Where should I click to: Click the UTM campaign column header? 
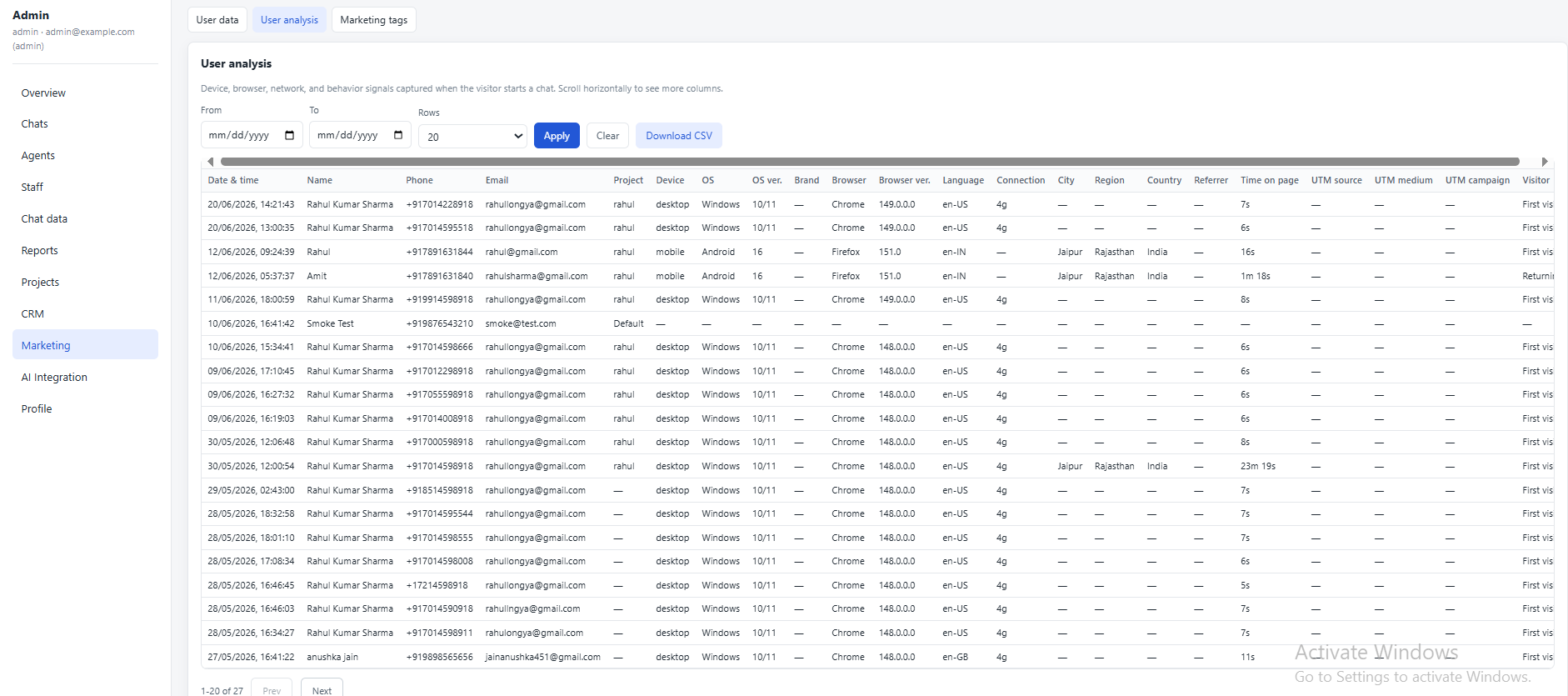click(1477, 180)
